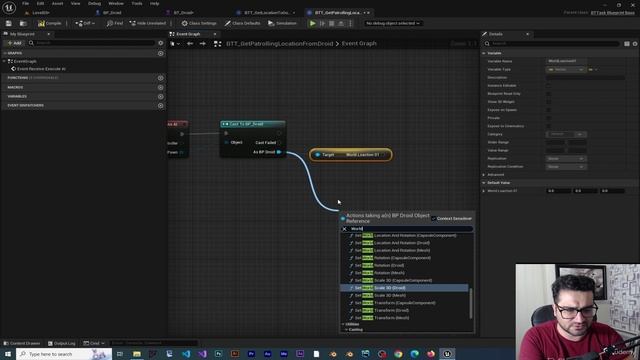Toggle the Expose on Spawn checkbox
Image resolution: width=640 pixels, height=360 pixels.
(549, 110)
